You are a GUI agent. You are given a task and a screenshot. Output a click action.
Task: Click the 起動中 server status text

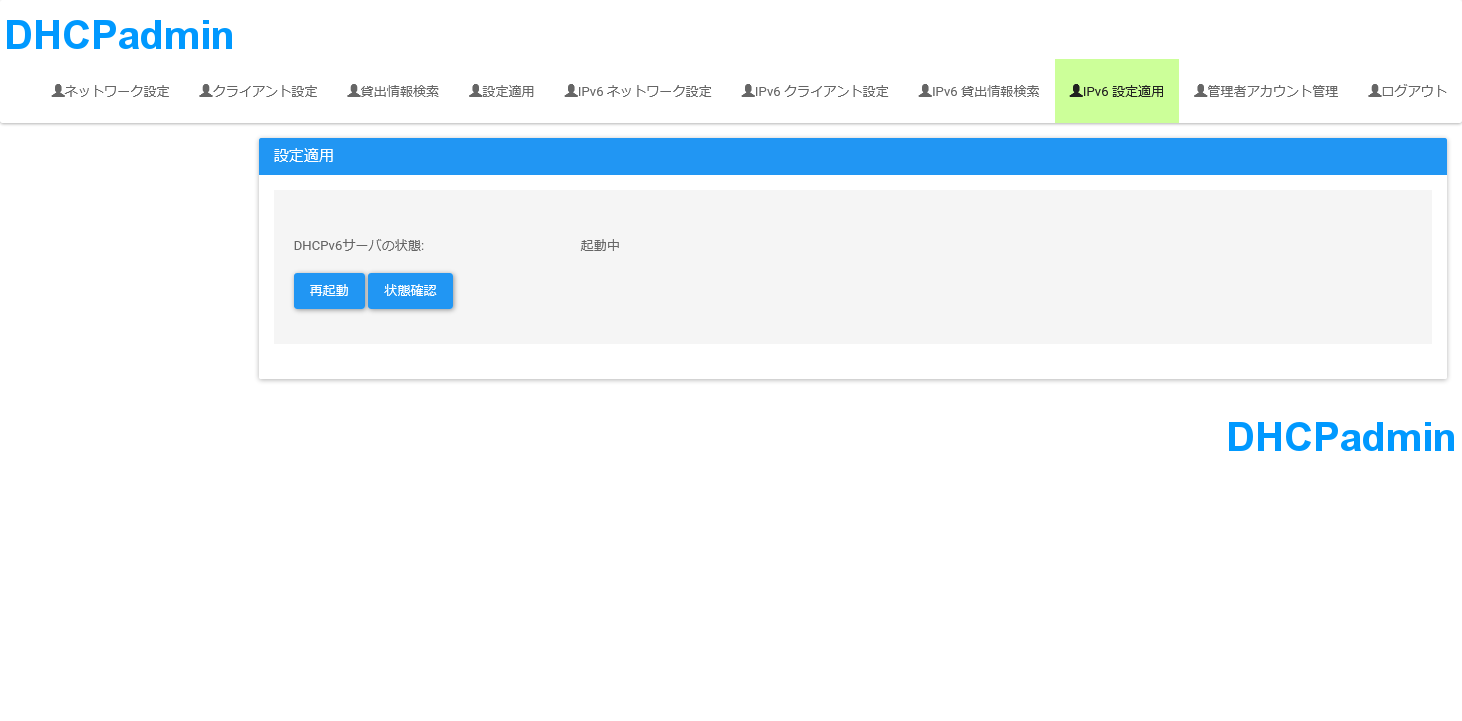click(x=600, y=245)
